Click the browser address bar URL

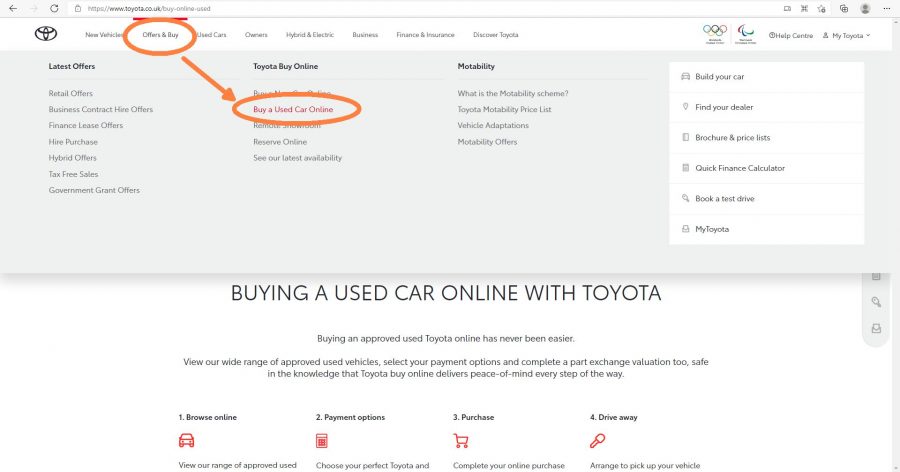click(x=149, y=9)
